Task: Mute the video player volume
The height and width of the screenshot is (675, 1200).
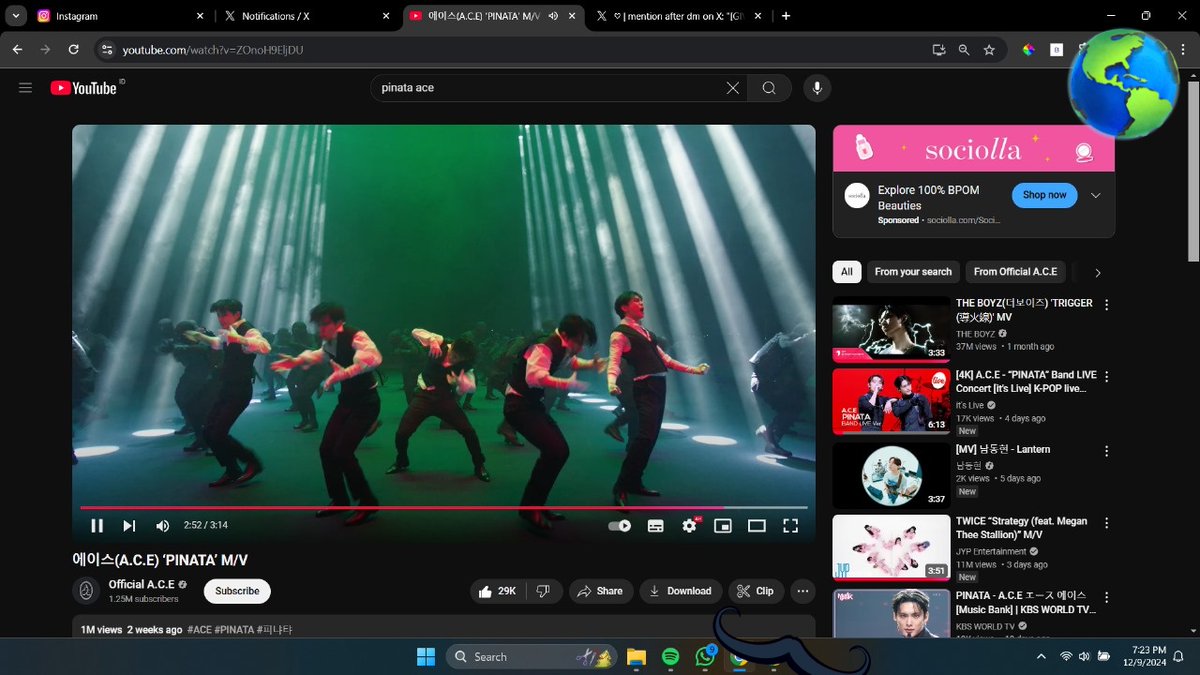Action: [x=162, y=526]
